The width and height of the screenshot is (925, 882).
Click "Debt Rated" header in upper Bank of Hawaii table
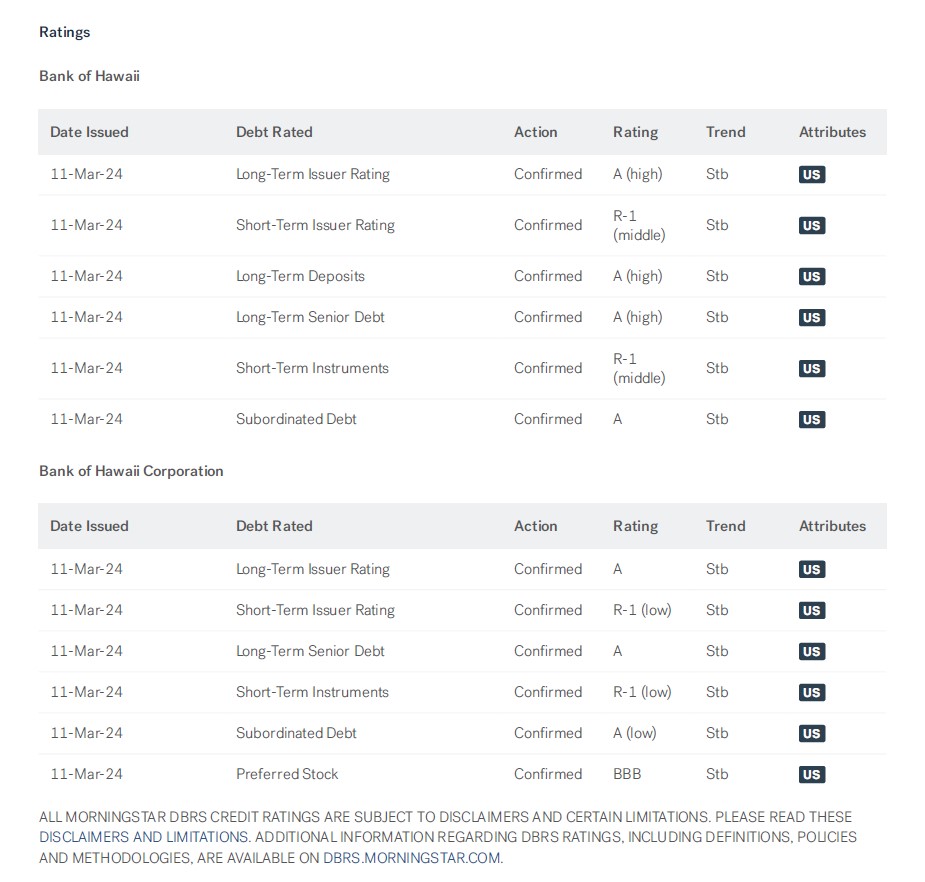(274, 132)
